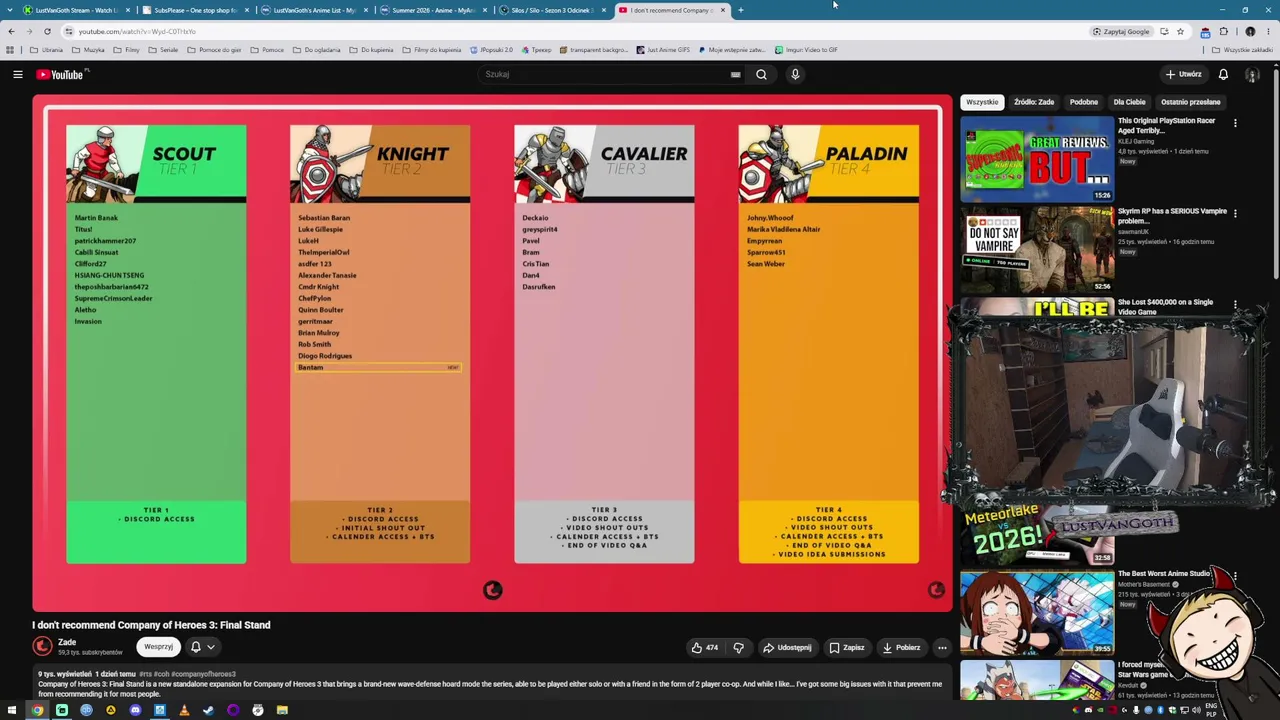The width and height of the screenshot is (1280, 720).
Task: Open the YouTube account avatar menu
Action: click(x=1252, y=74)
